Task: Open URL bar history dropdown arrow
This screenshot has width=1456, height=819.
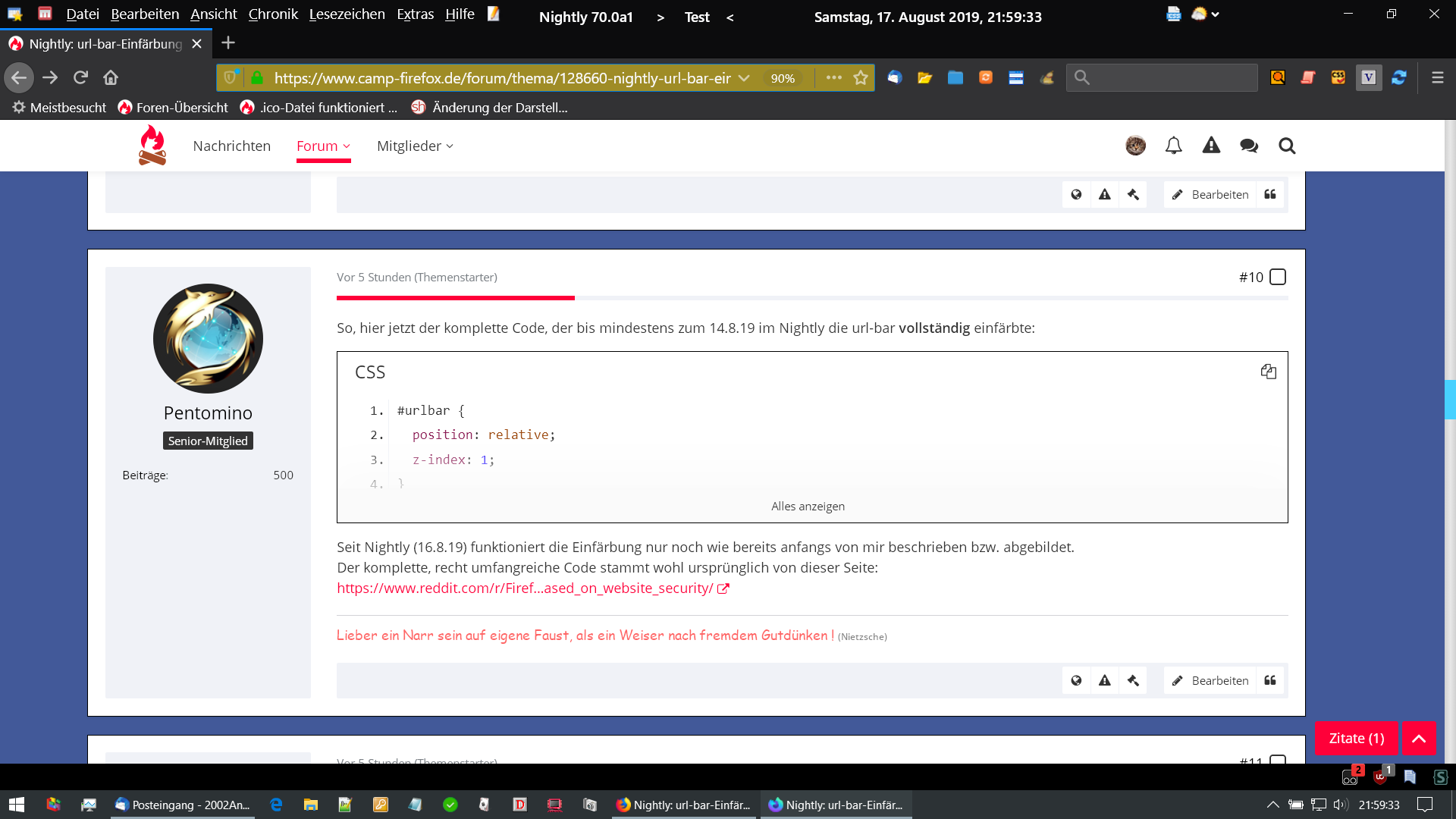Action: [744, 77]
